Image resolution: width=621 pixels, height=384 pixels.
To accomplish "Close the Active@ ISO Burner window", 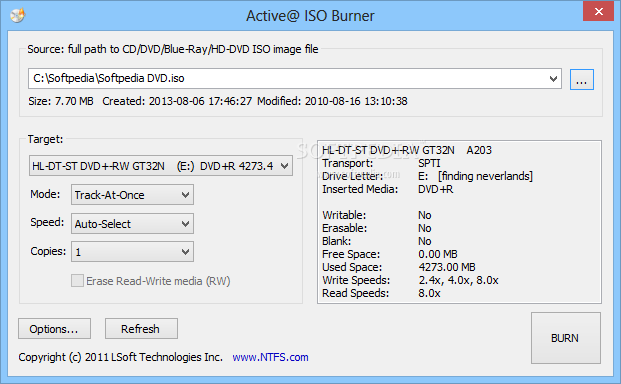I will click(598, 11).
